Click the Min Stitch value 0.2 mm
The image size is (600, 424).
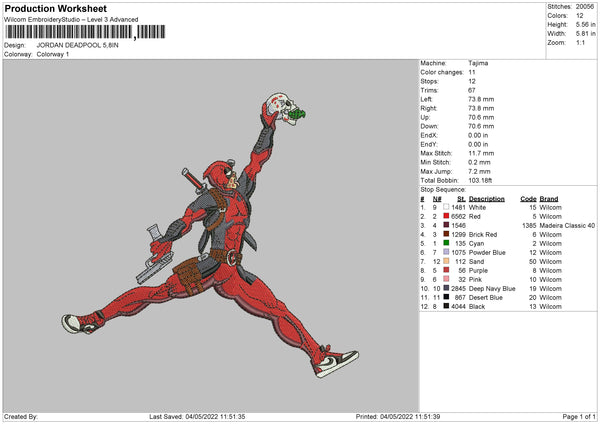(479, 162)
